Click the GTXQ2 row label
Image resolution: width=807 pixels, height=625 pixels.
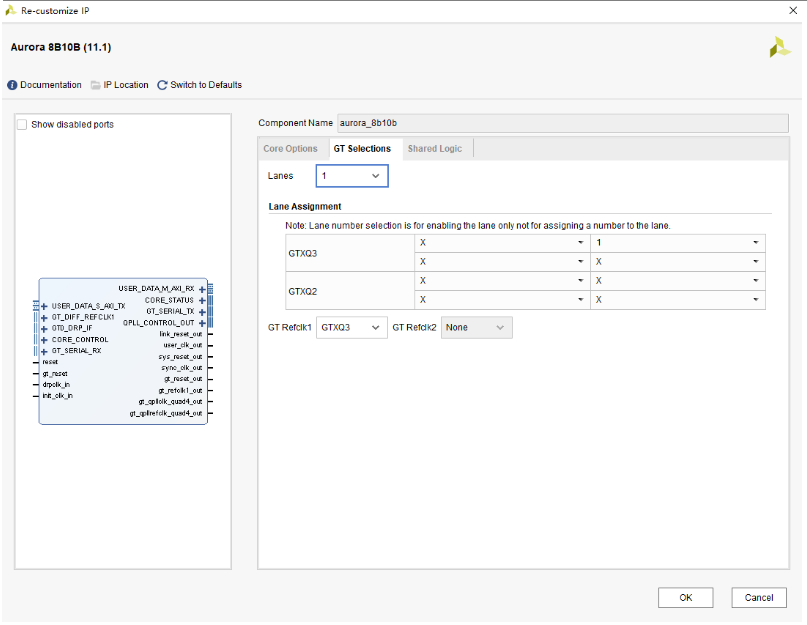point(303,292)
